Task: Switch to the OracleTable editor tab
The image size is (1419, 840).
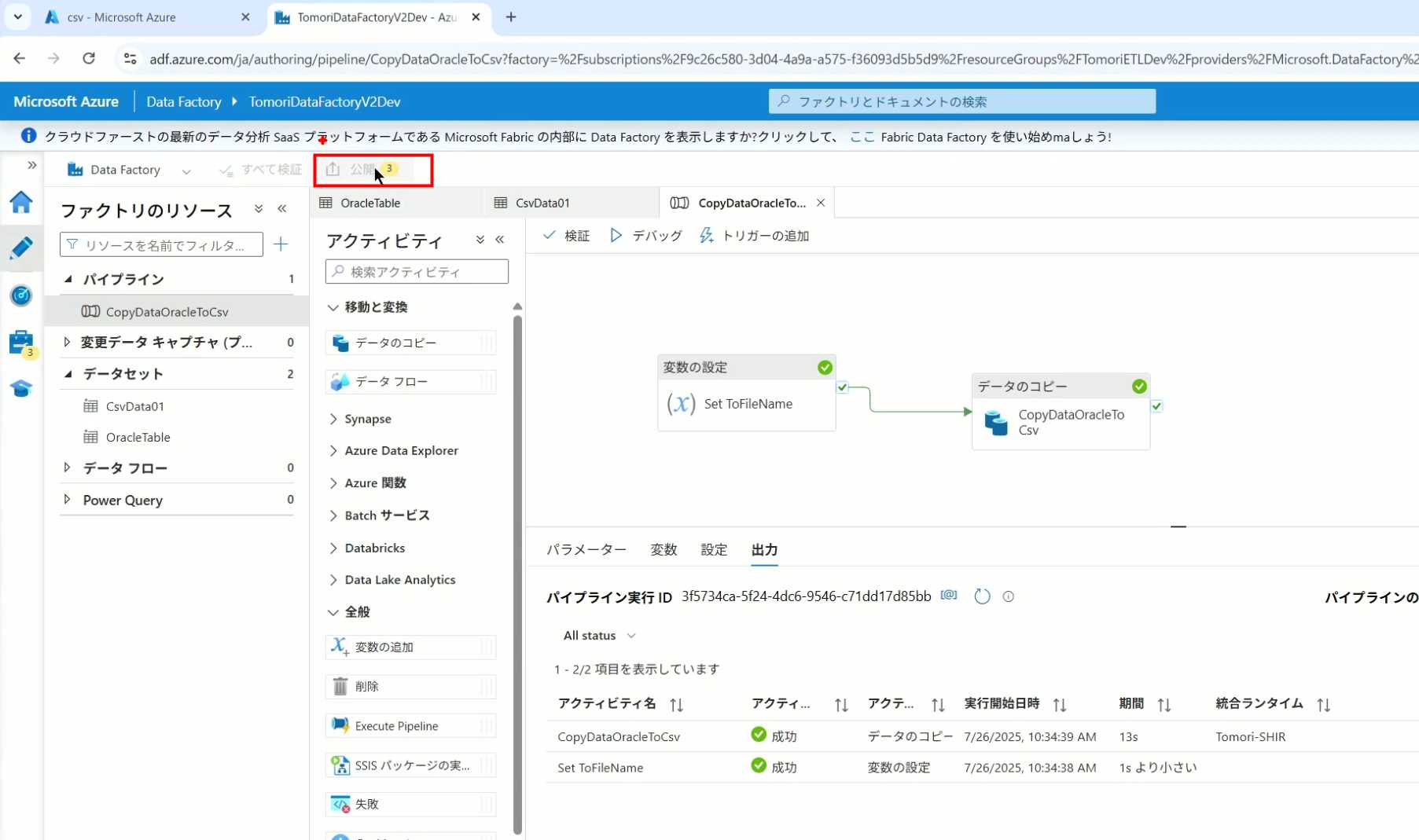Action: click(370, 203)
